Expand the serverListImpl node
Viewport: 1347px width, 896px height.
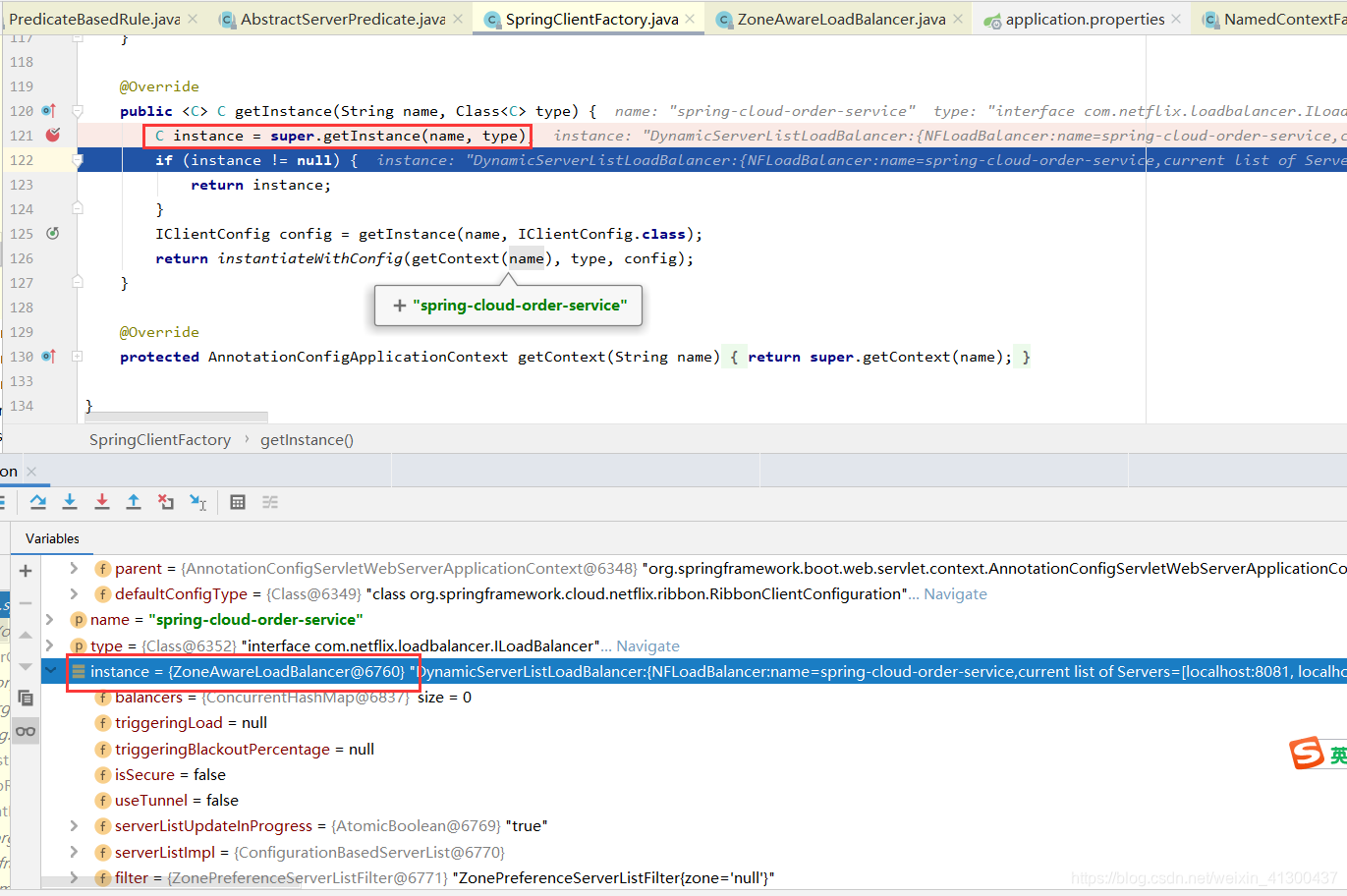(74, 852)
